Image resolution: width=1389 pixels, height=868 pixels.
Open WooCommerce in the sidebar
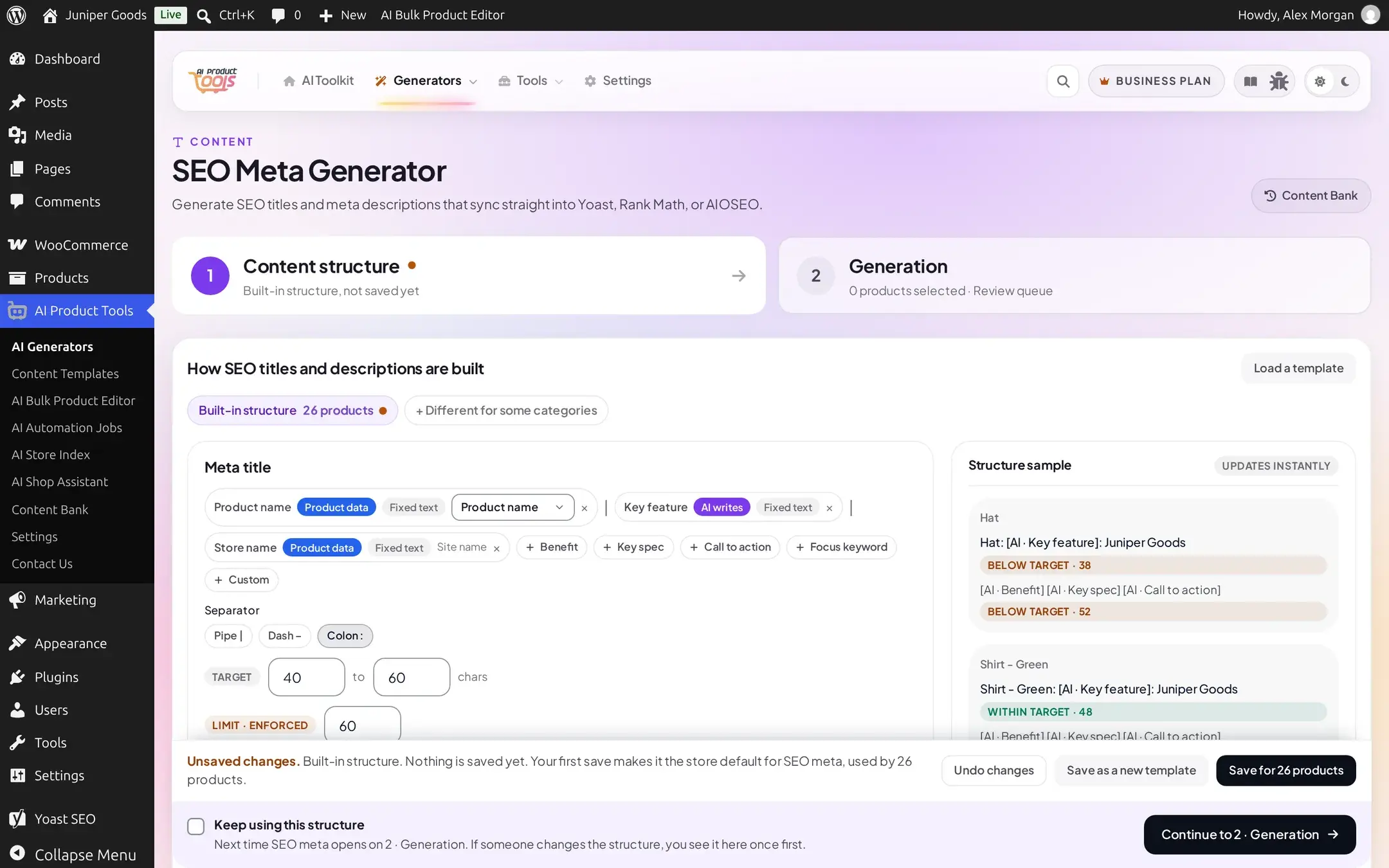77,245
